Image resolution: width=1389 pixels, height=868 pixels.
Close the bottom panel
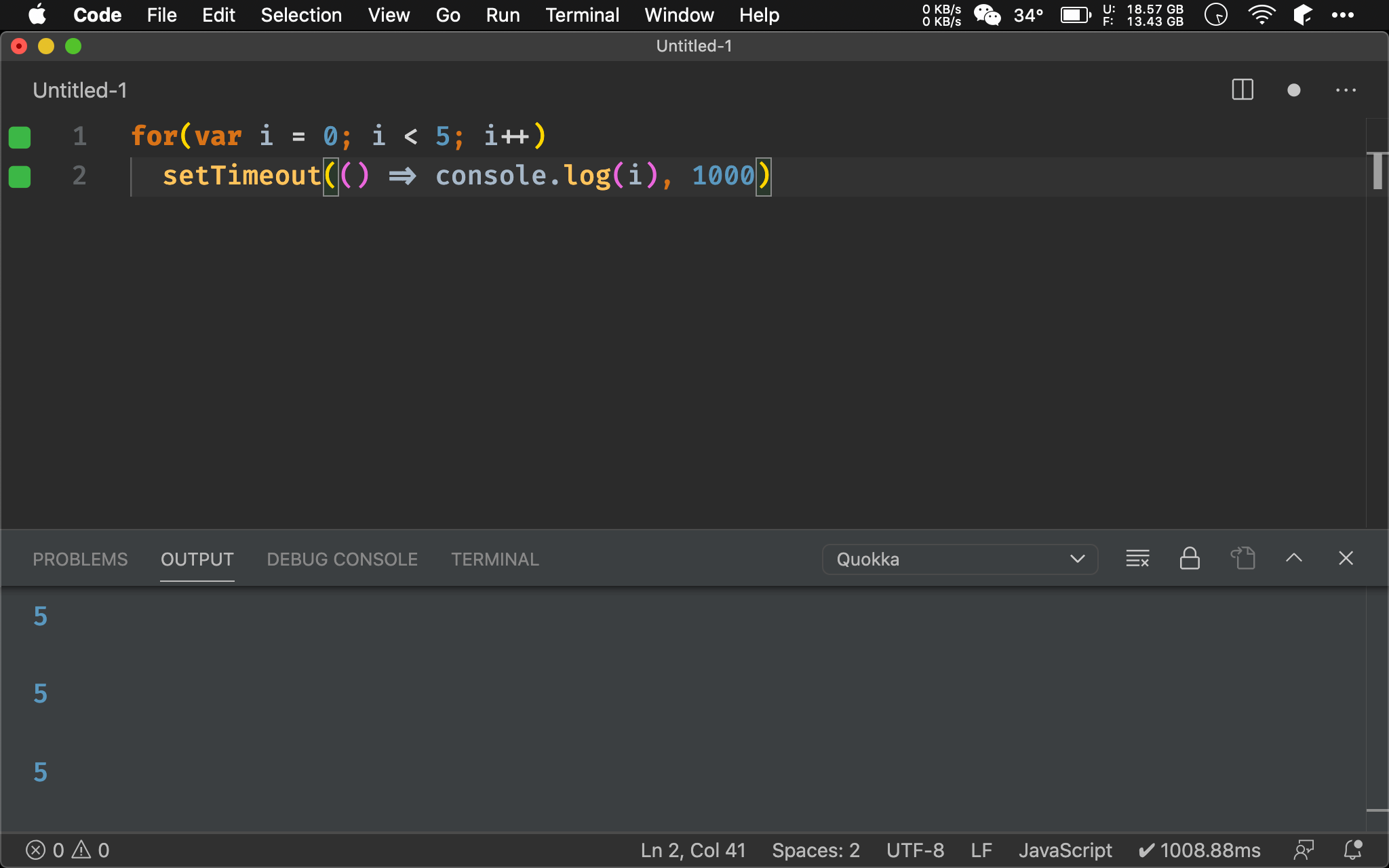(x=1346, y=559)
